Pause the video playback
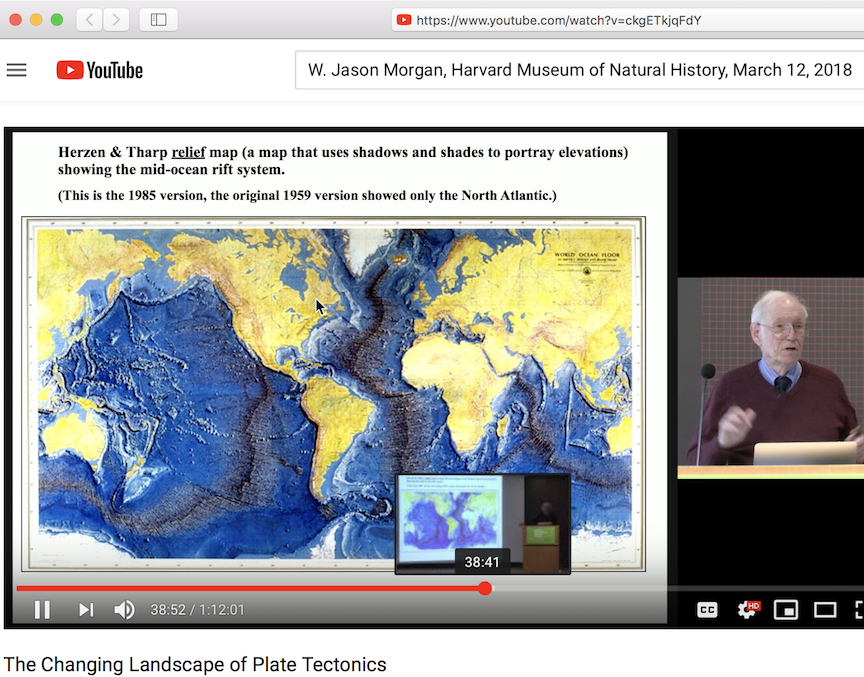Image resolution: width=864 pixels, height=677 pixels. click(x=42, y=609)
